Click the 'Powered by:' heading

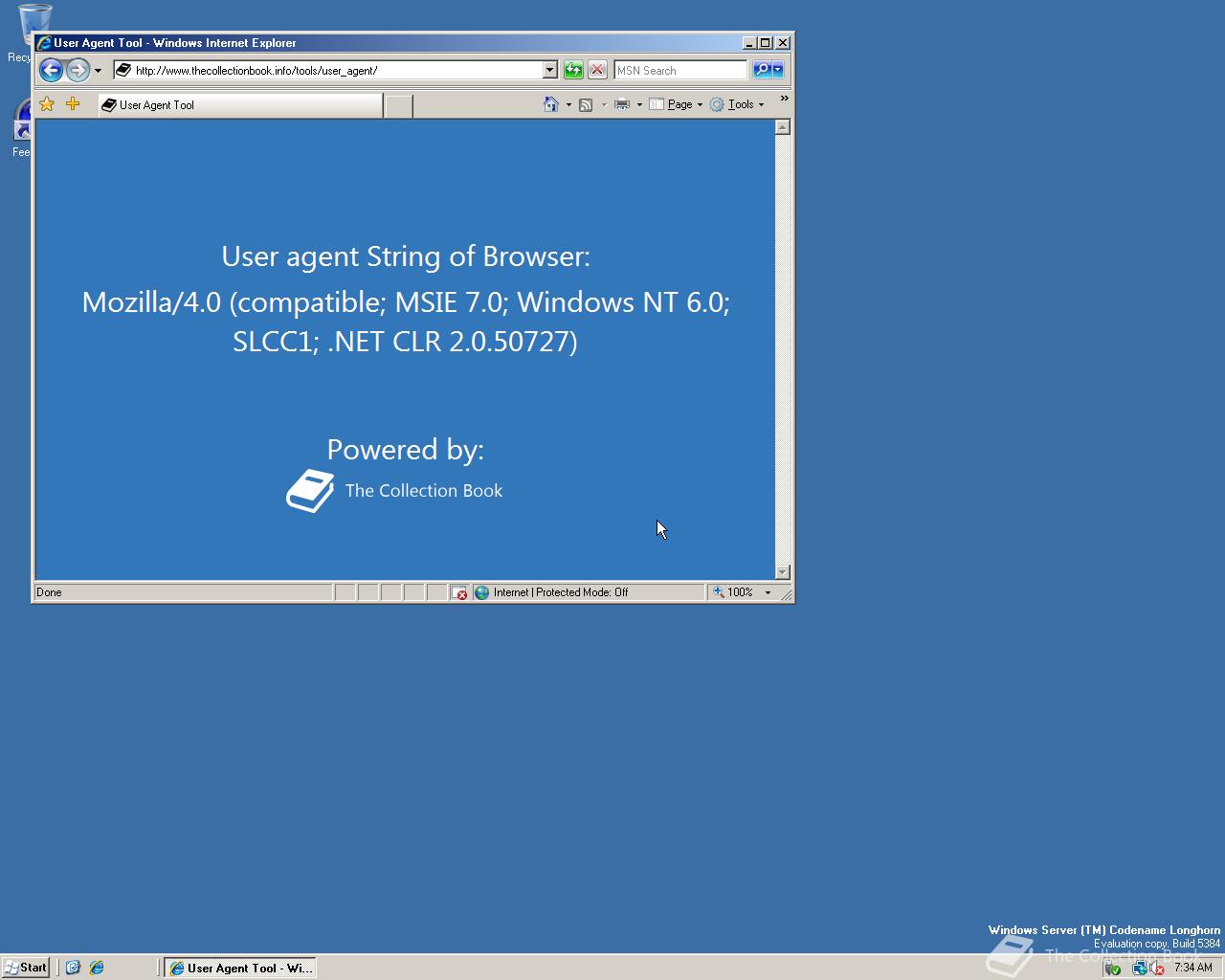pos(406,449)
